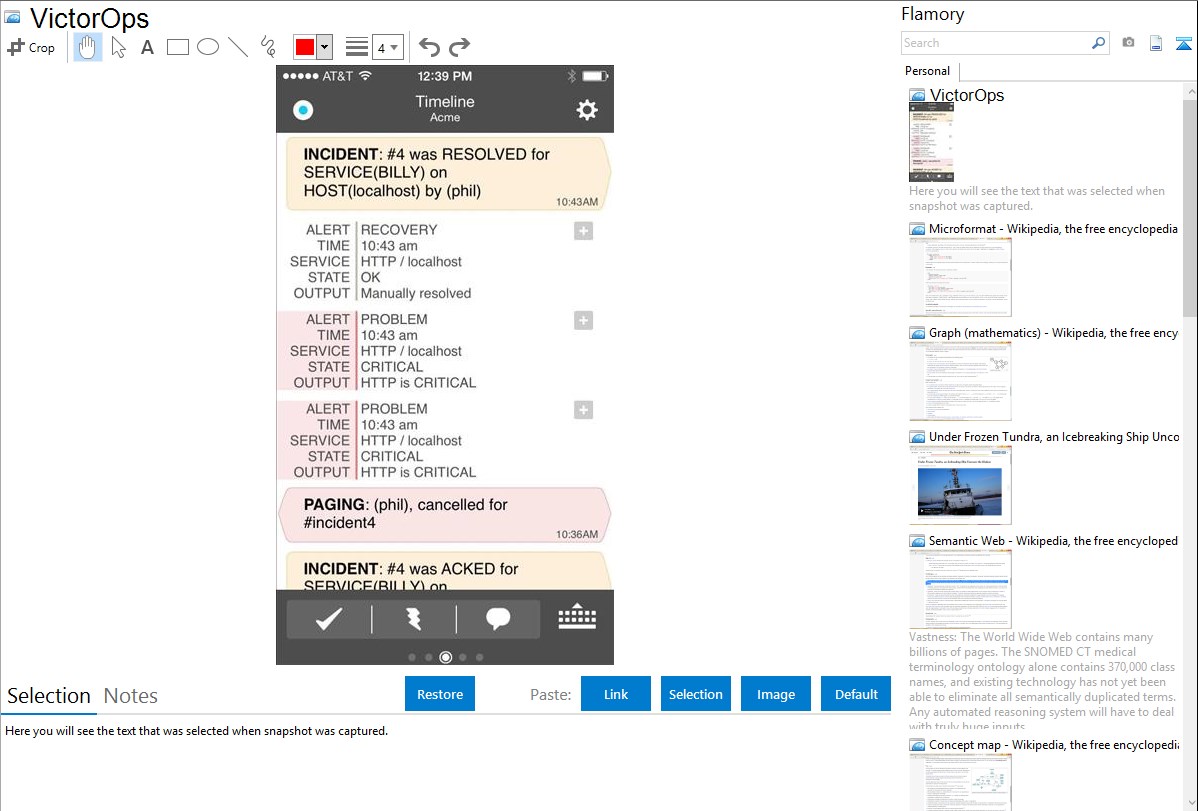The image size is (1198, 811).
Task: Open the Concept map snapshot thumbnail
Action: (960, 782)
